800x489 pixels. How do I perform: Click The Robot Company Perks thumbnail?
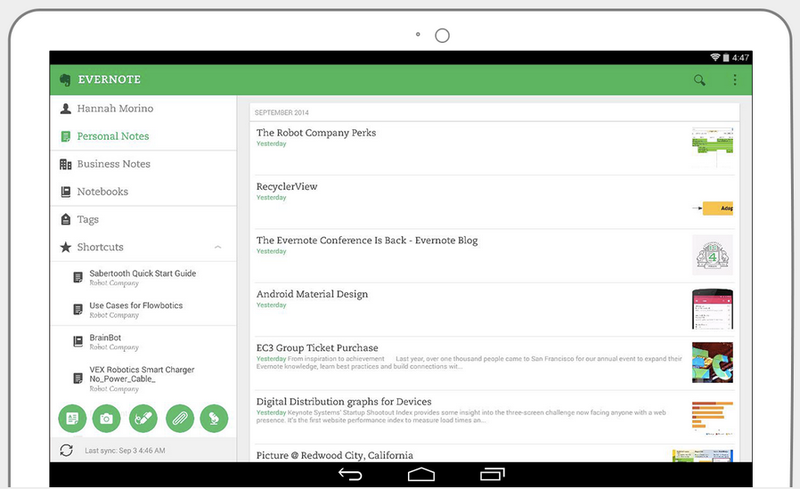click(x=712, y=148)
